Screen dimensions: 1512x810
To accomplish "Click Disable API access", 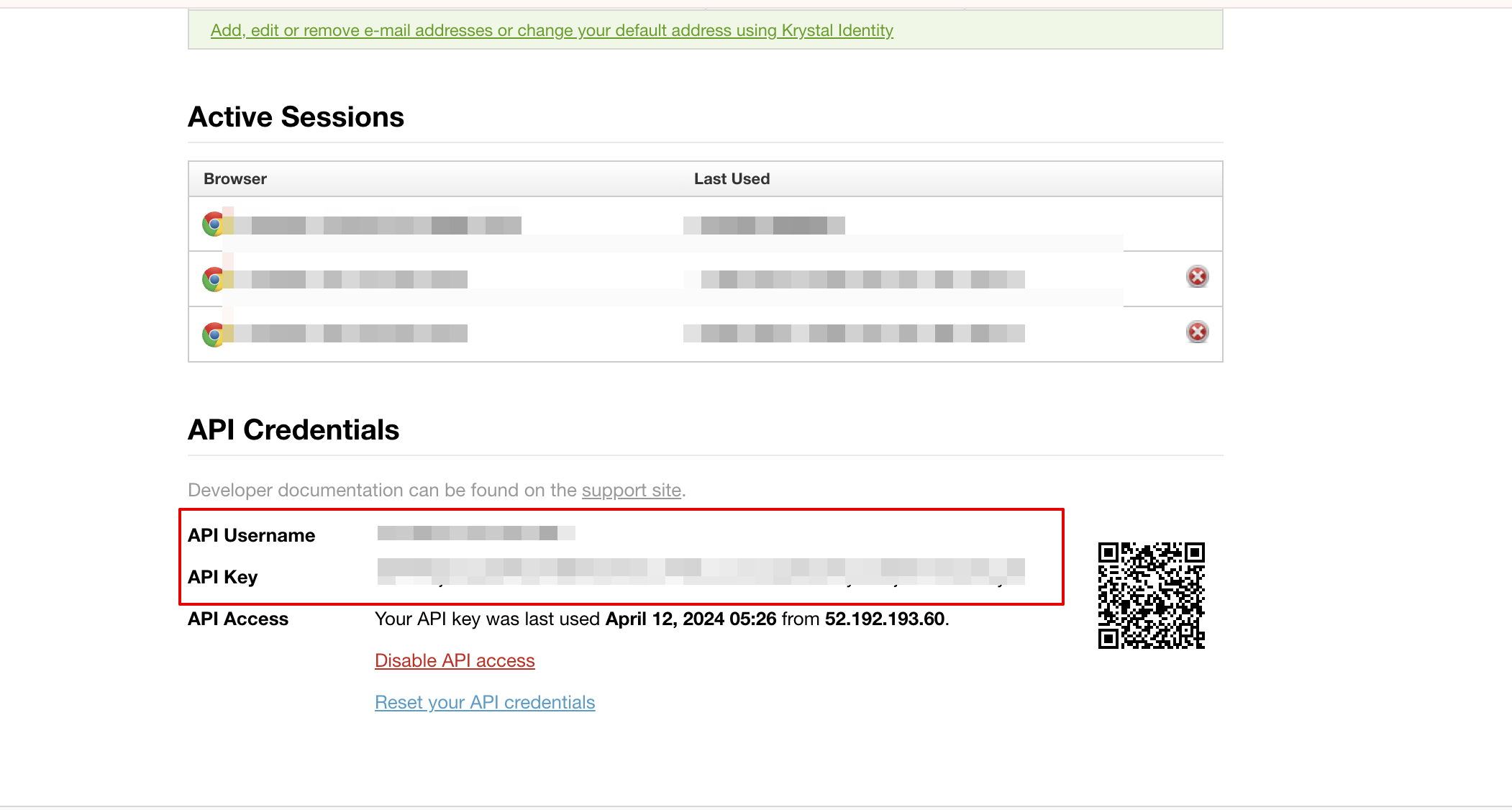I will click(x=455, y=660).
